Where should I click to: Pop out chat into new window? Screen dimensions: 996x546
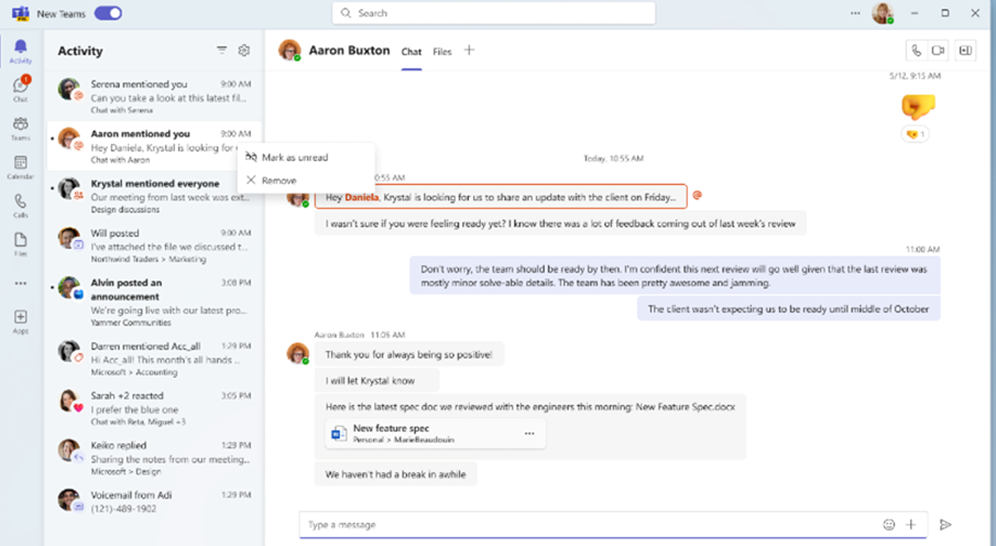pyautogui.click(x=966, y=51)
